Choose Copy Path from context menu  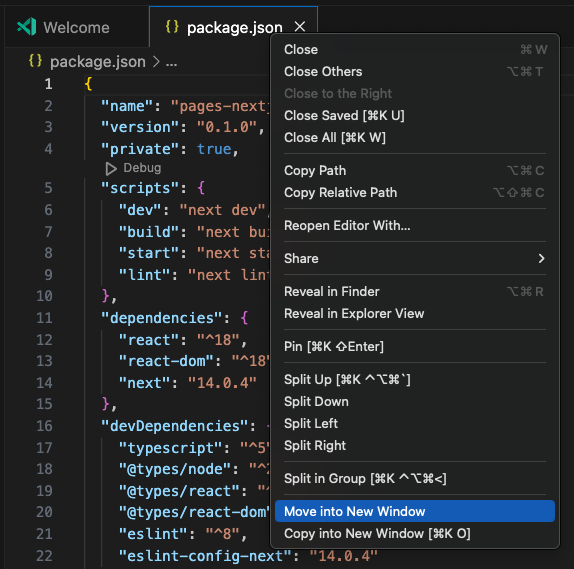tap(415, 170)
